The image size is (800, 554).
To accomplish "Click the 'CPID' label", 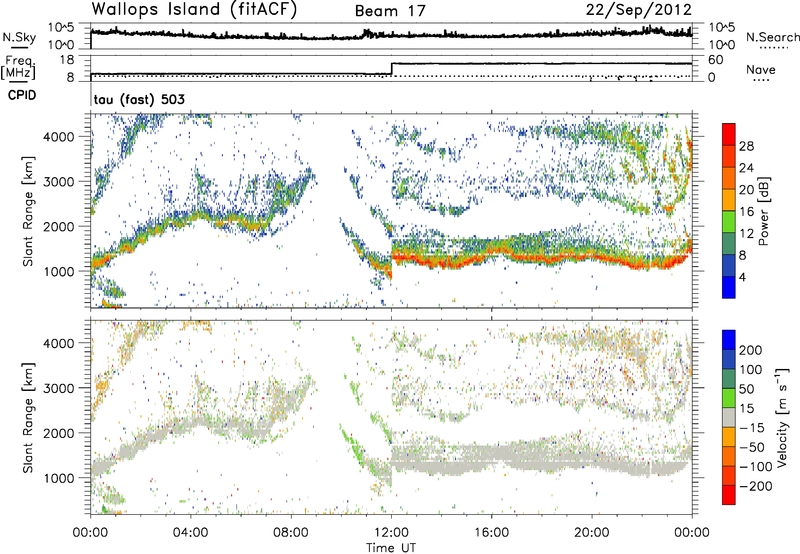I will coord(22,95).
